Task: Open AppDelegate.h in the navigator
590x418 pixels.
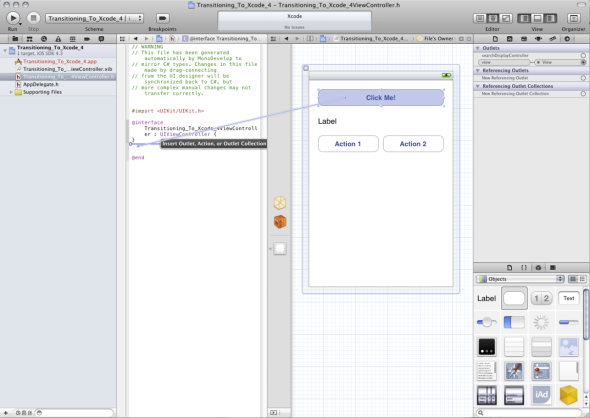Action: [41, 84]
